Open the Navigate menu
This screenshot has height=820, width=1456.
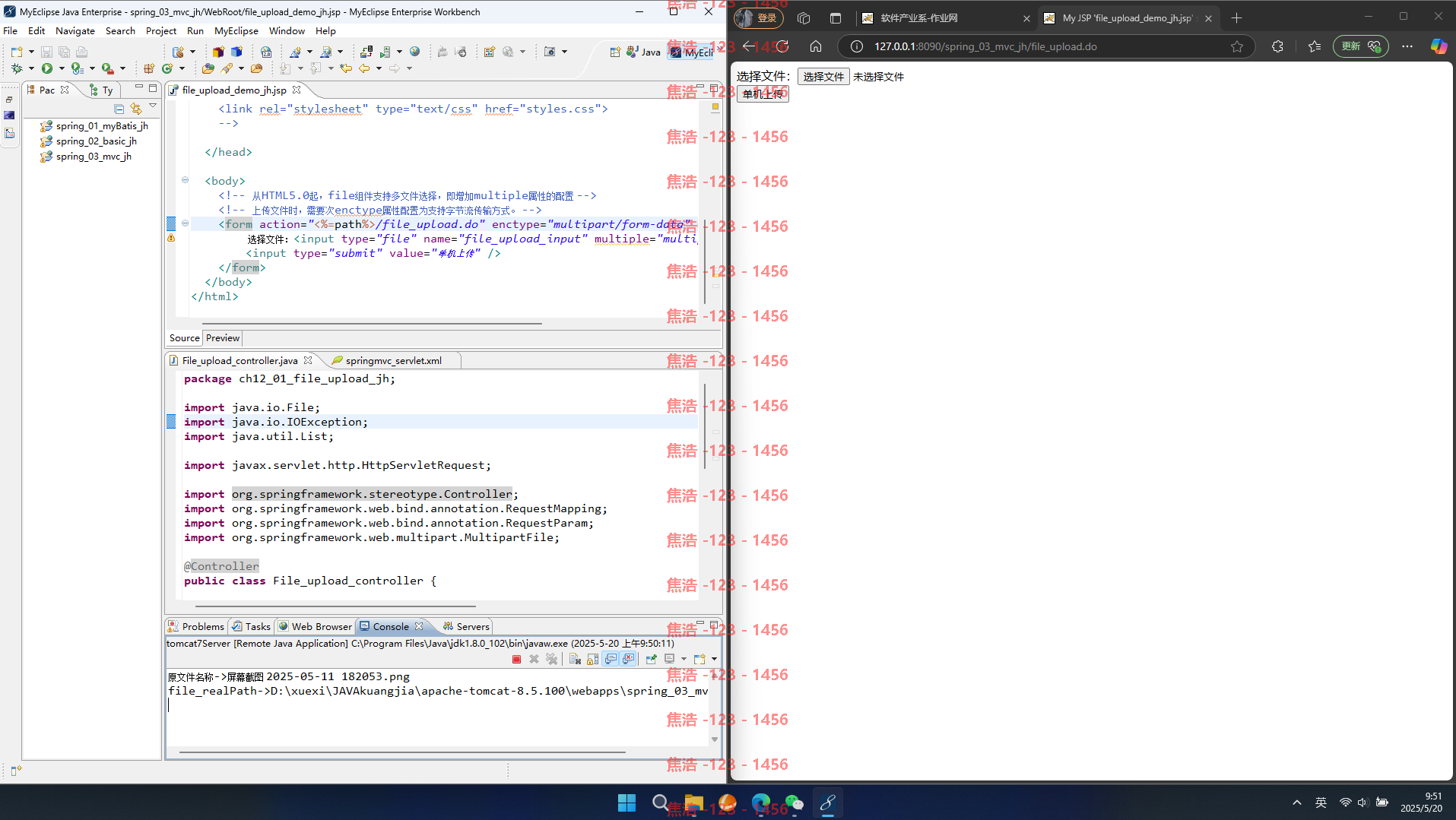(75, 31)
